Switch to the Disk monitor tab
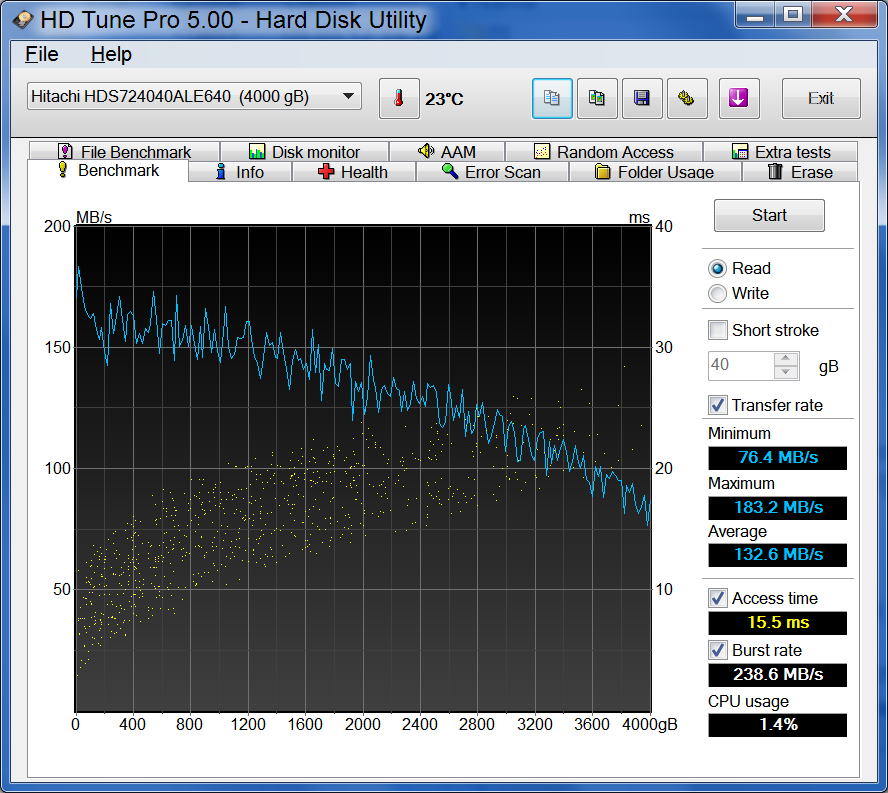 pos(304,152)
